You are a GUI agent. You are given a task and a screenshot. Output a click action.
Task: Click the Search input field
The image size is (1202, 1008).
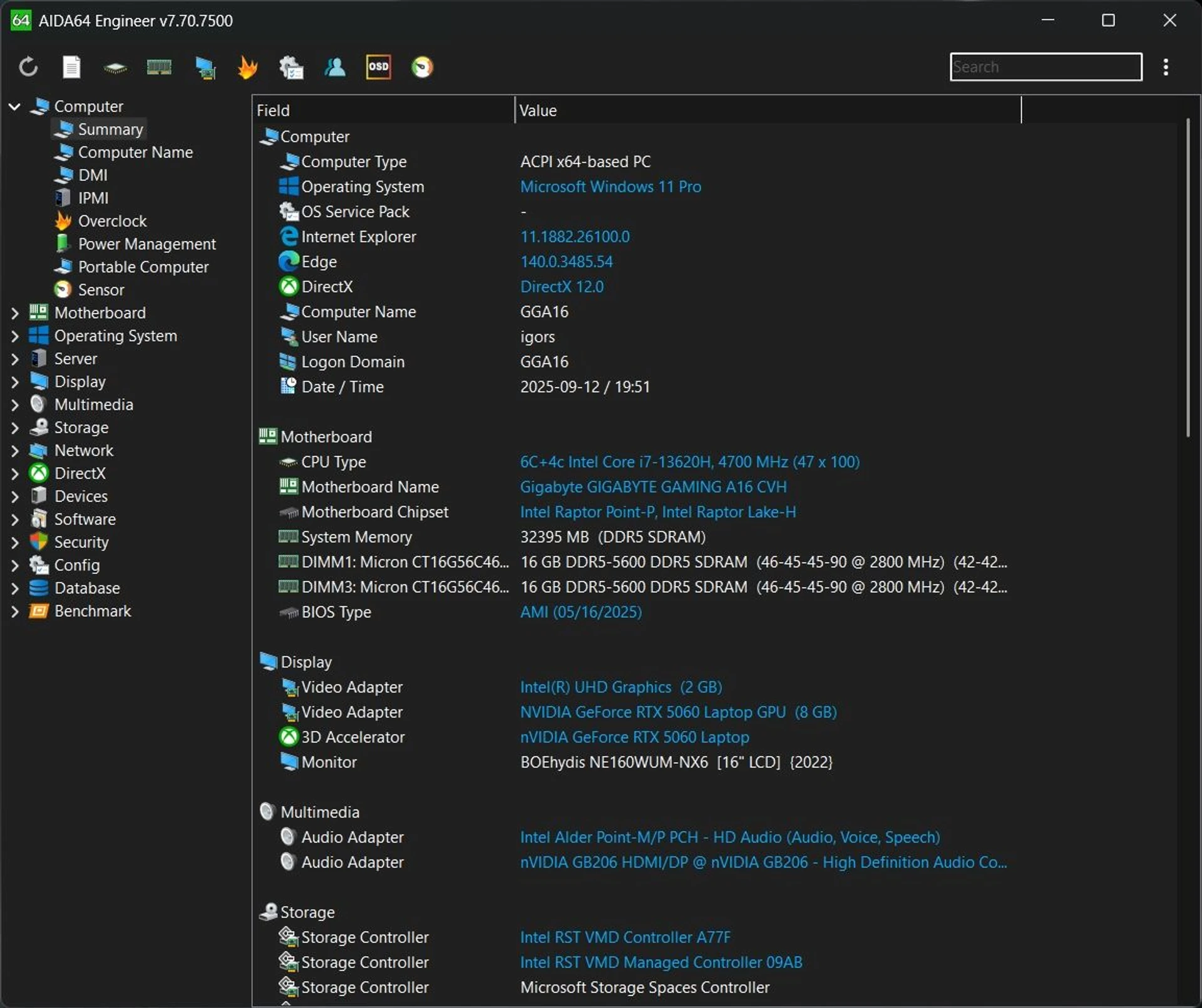tap(1045, 67)
